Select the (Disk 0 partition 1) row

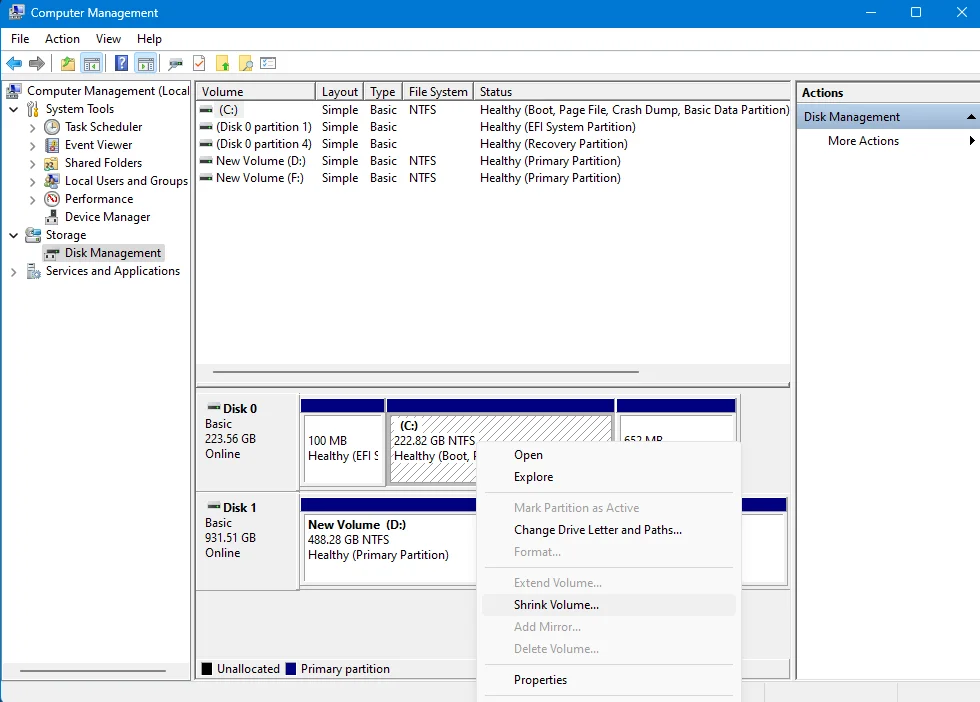(x=494, y=127)
